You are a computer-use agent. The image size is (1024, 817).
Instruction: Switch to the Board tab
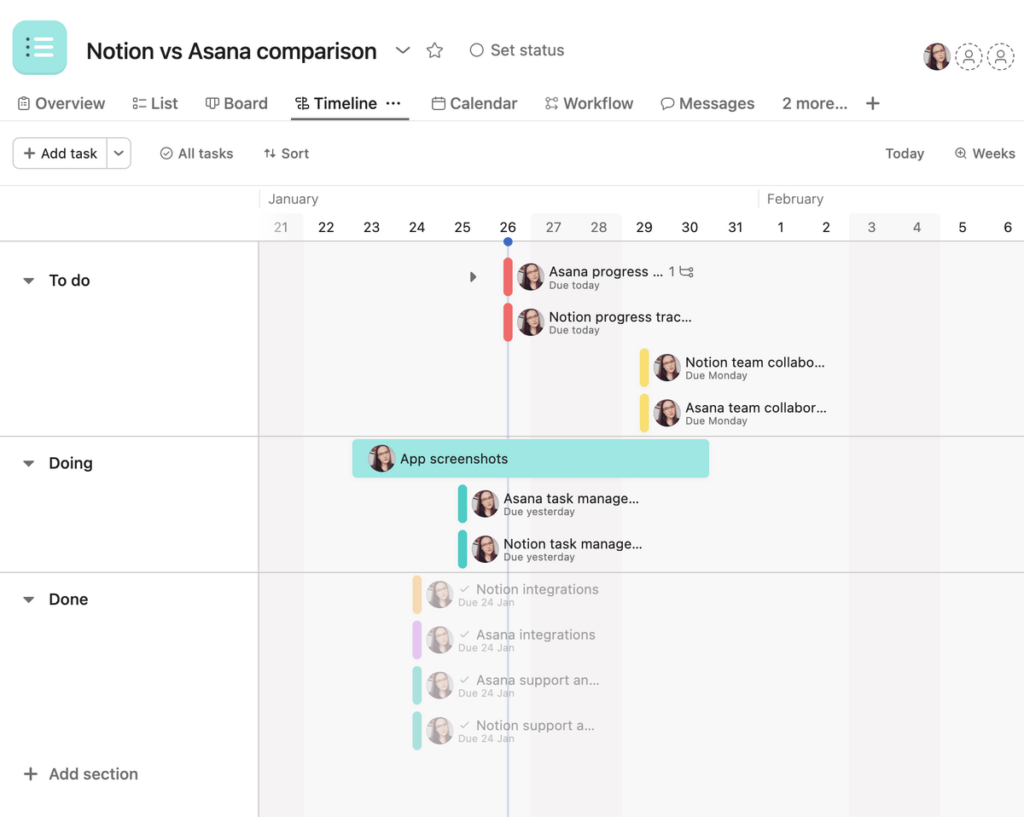236,103
